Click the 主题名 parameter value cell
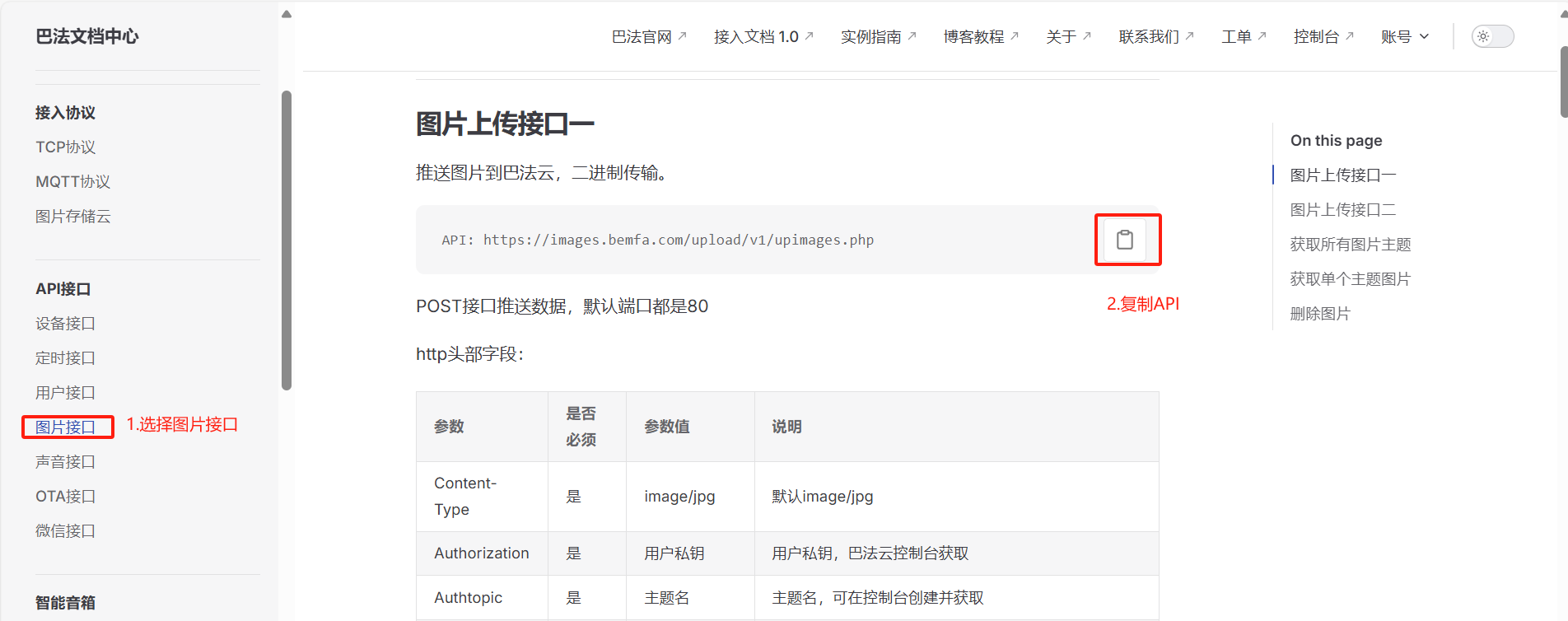This screenshot has width=1568, height=621. (x=690, y=597)
